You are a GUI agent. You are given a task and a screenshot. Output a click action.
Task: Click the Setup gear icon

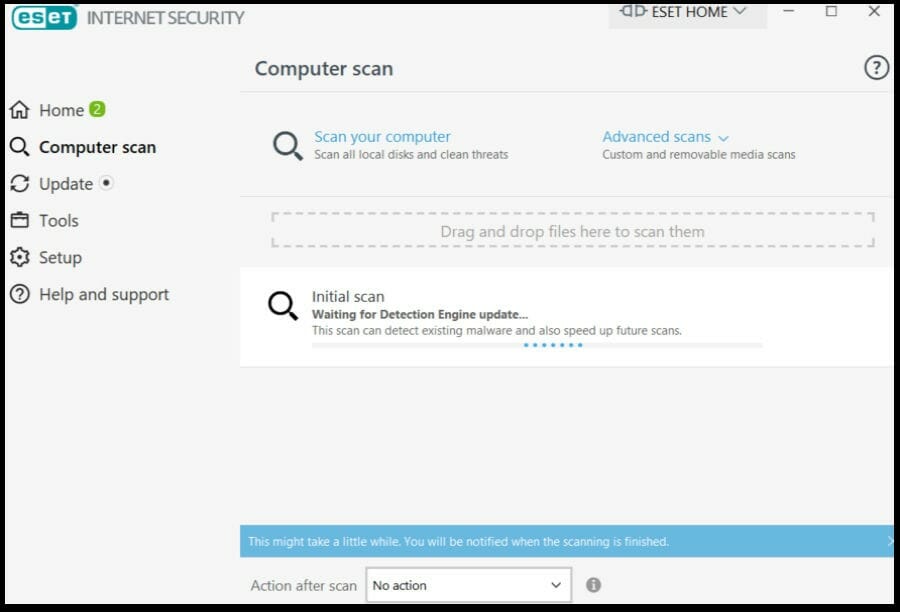[20, 257]
